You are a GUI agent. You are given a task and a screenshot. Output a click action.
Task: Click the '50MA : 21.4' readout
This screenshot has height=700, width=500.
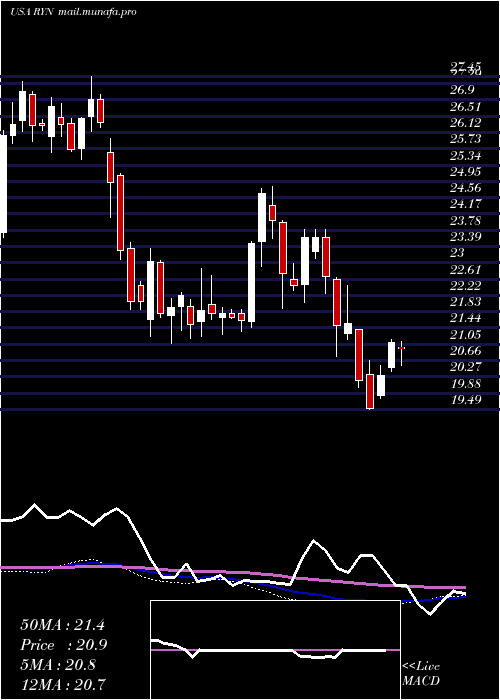point(62,625)
